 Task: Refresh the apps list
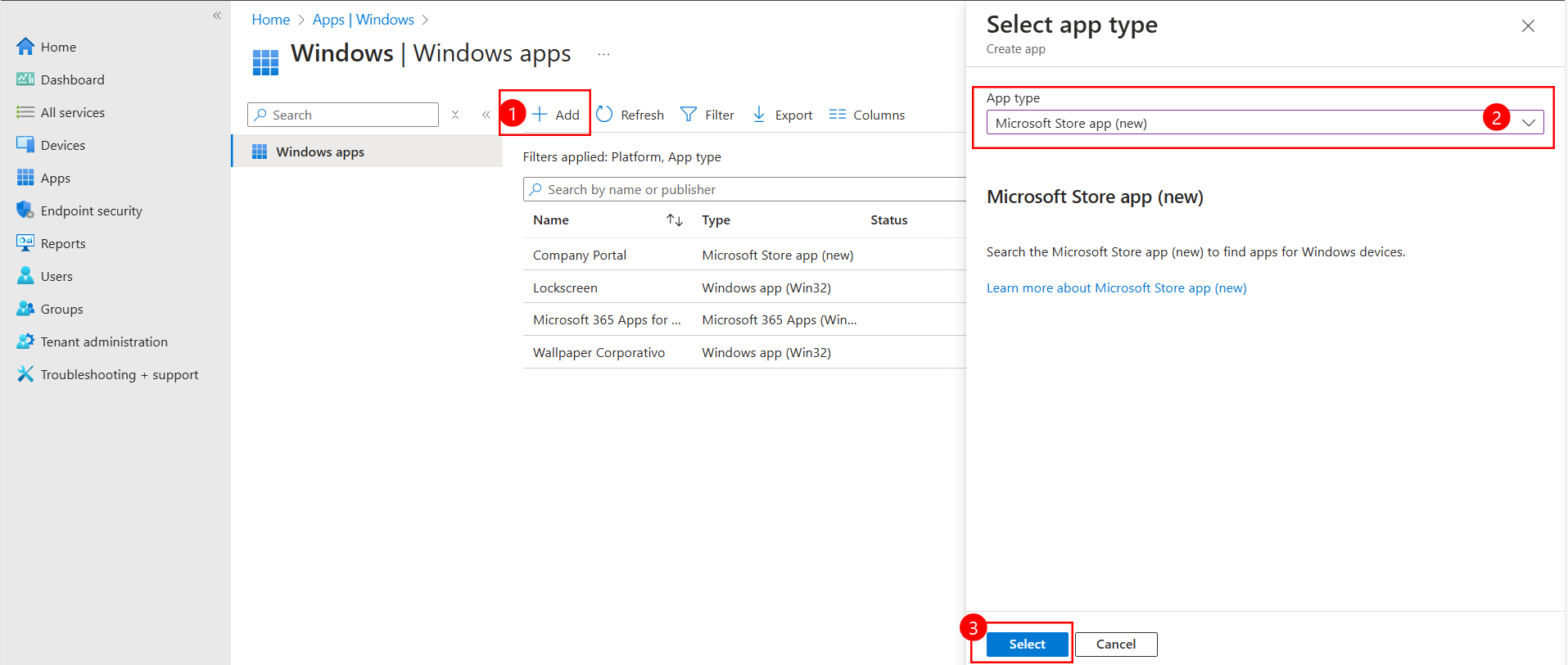coord(630,115)
